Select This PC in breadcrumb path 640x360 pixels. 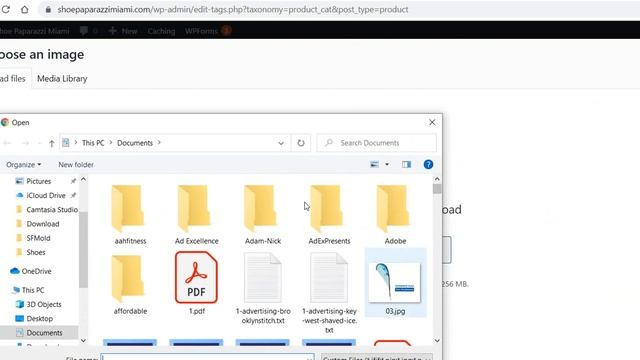click(x=93, y=143)
